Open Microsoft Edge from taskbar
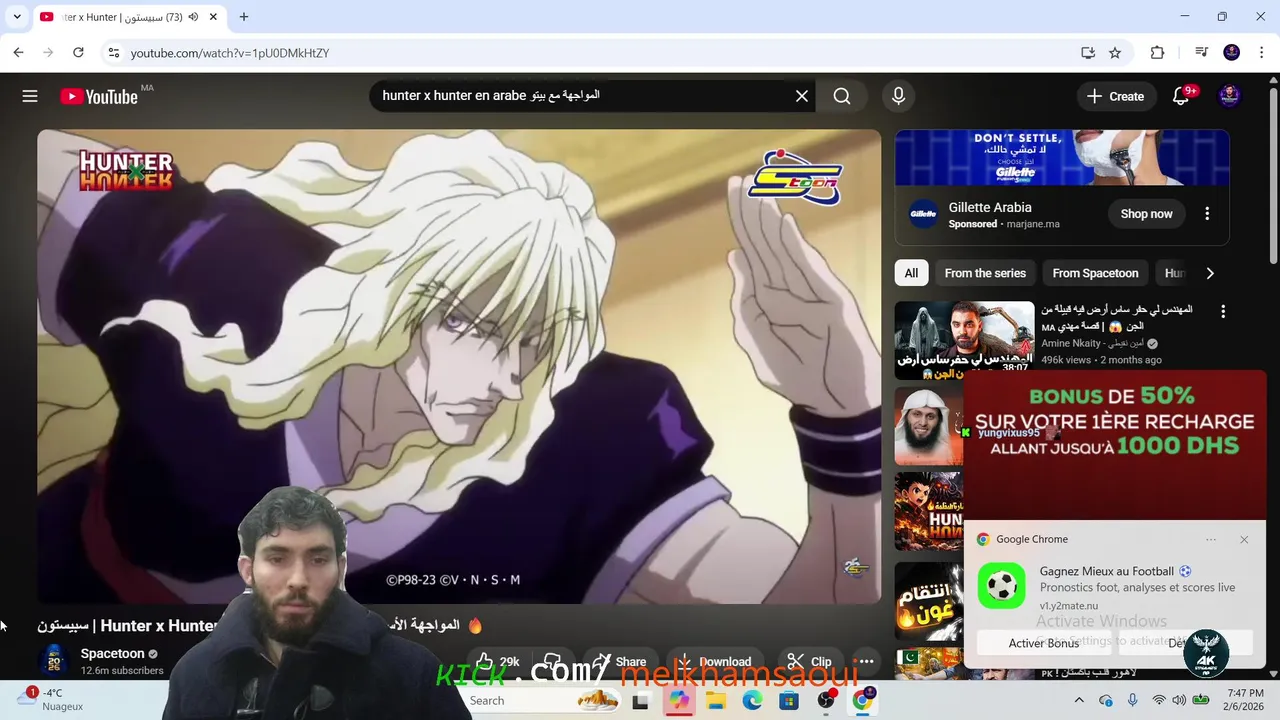Image resolution: width=1280 pixels, height=720 pixels. click(752, 700)
